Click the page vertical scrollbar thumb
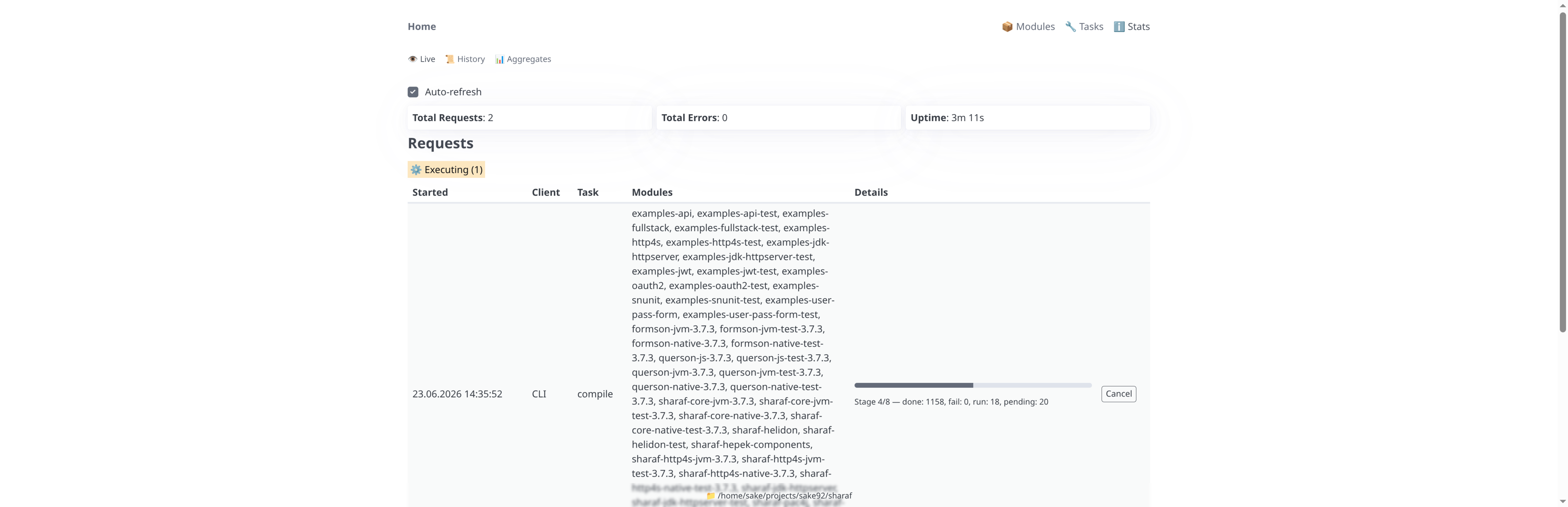Viewport: 1568px width, 507px height. (1562, 172)
